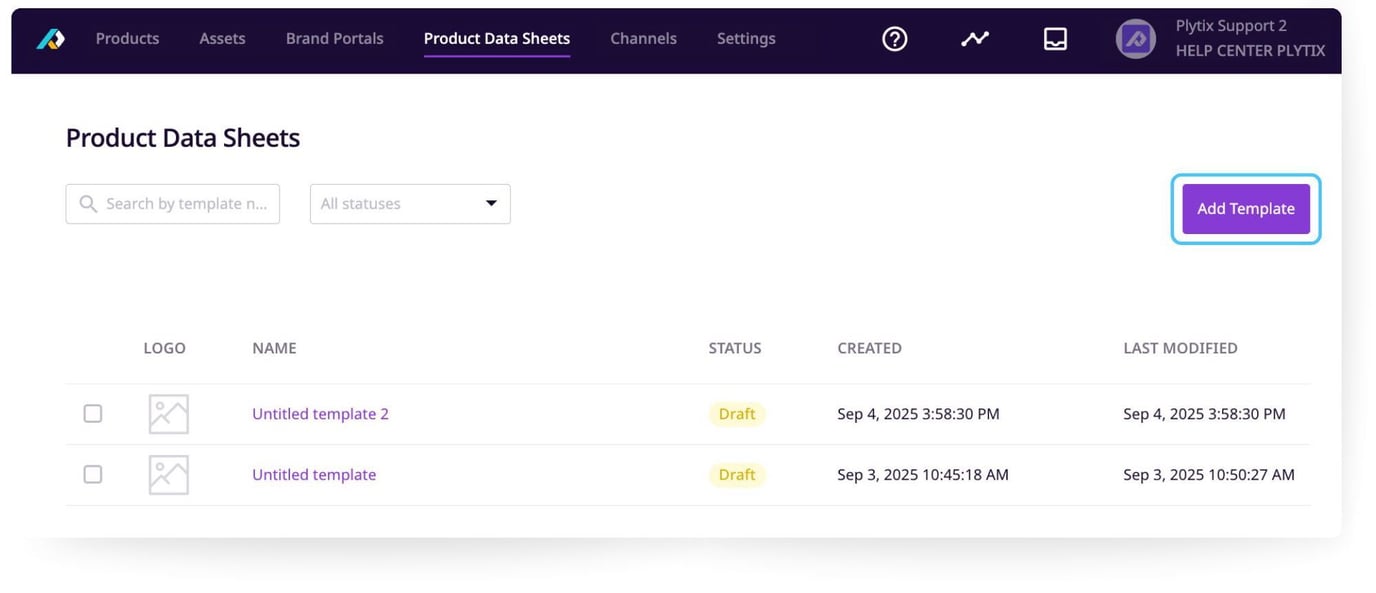Image resolution: width=1376 pixels, height=593 pixels.
Task: Open Untitled template 2 via its link
Action: 320,413
